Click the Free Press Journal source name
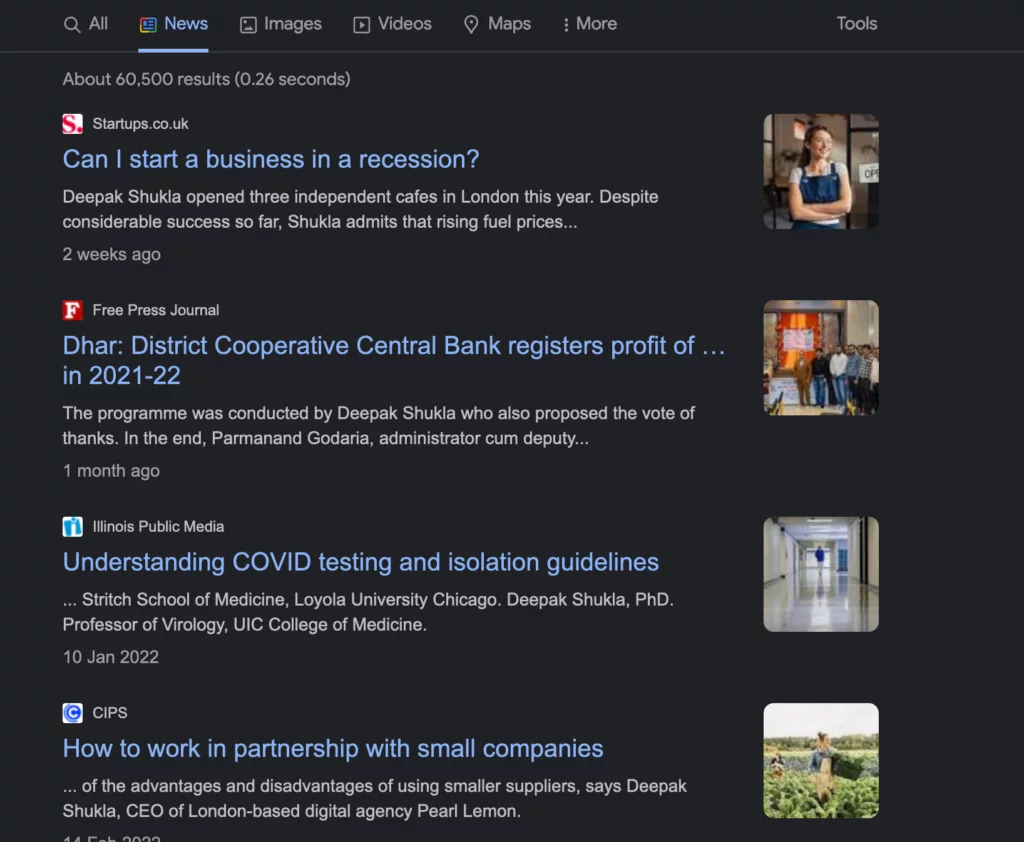 pos(156,310)
